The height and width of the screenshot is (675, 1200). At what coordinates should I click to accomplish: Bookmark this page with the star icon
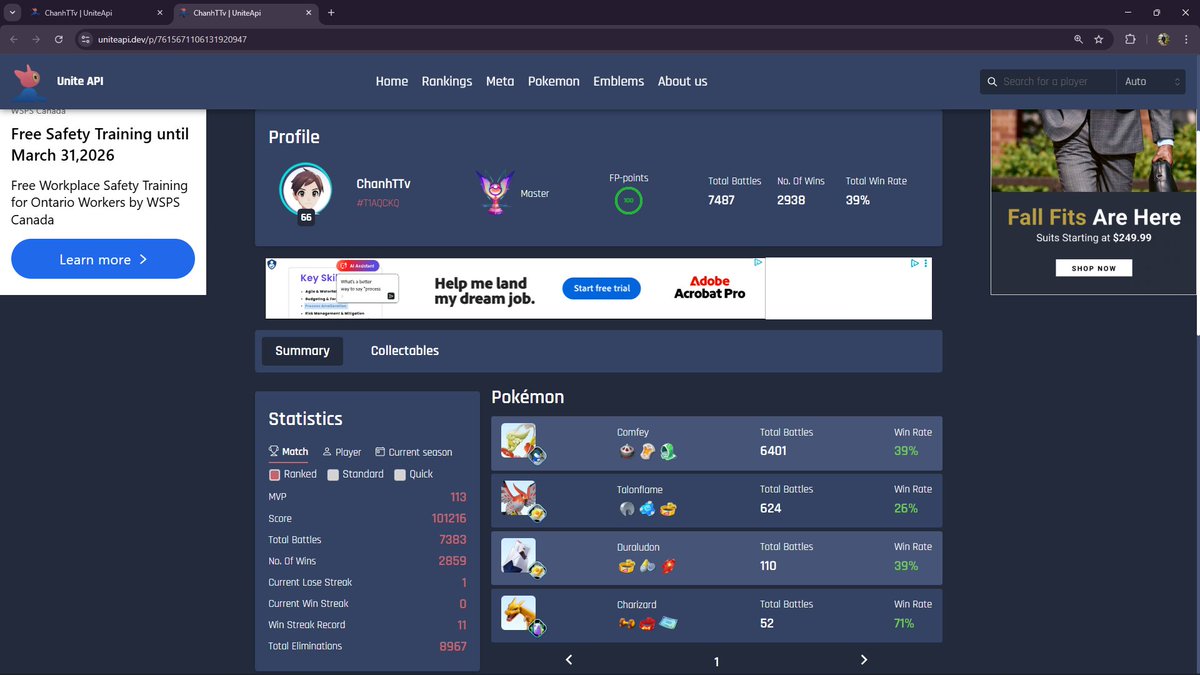point(1099,39)
